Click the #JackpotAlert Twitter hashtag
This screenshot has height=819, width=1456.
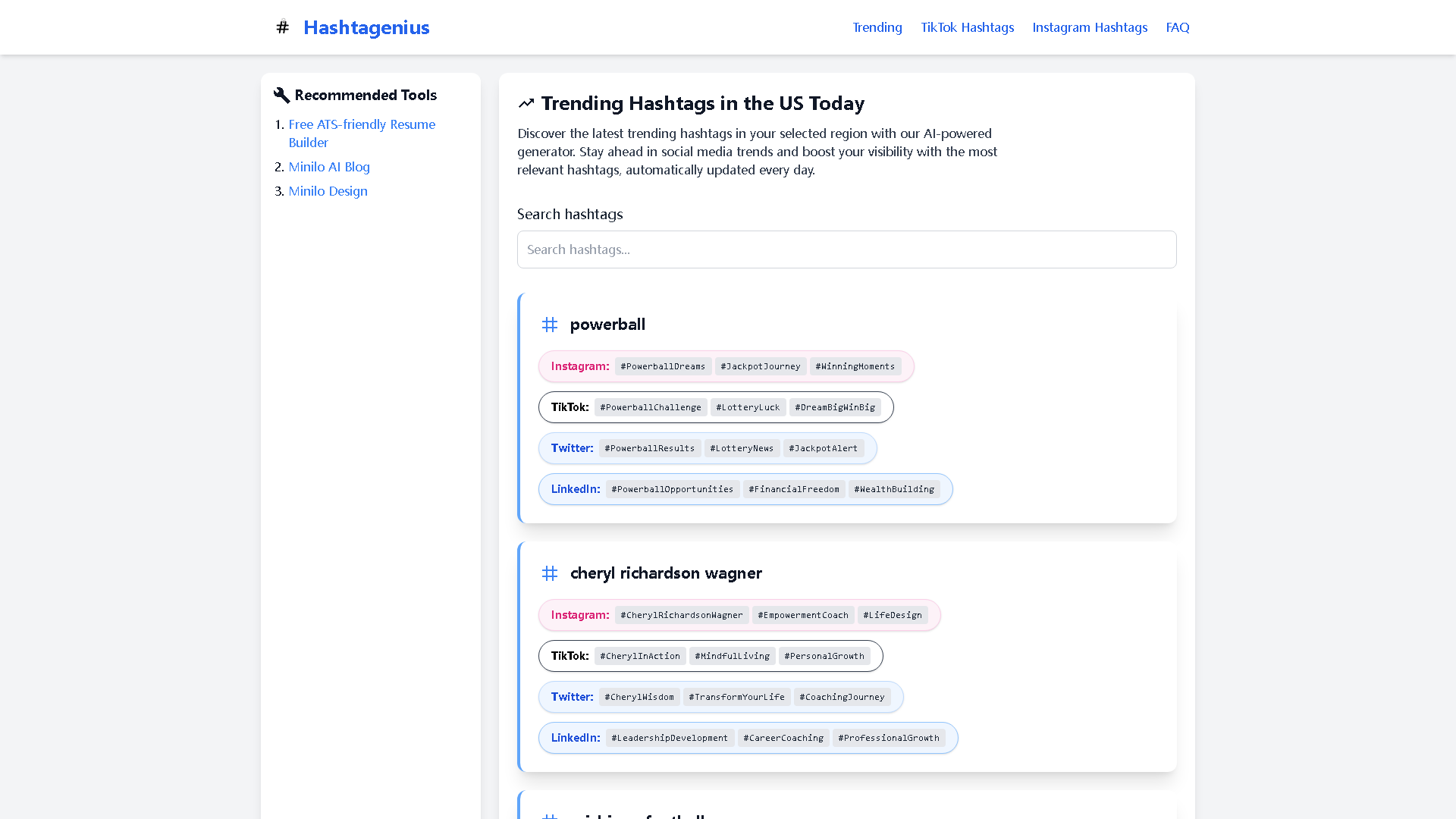click(x=824, y=448)
